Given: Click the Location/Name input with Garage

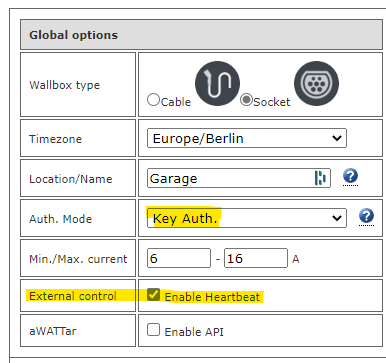Looking at the screenshot, I should (239, 178).
